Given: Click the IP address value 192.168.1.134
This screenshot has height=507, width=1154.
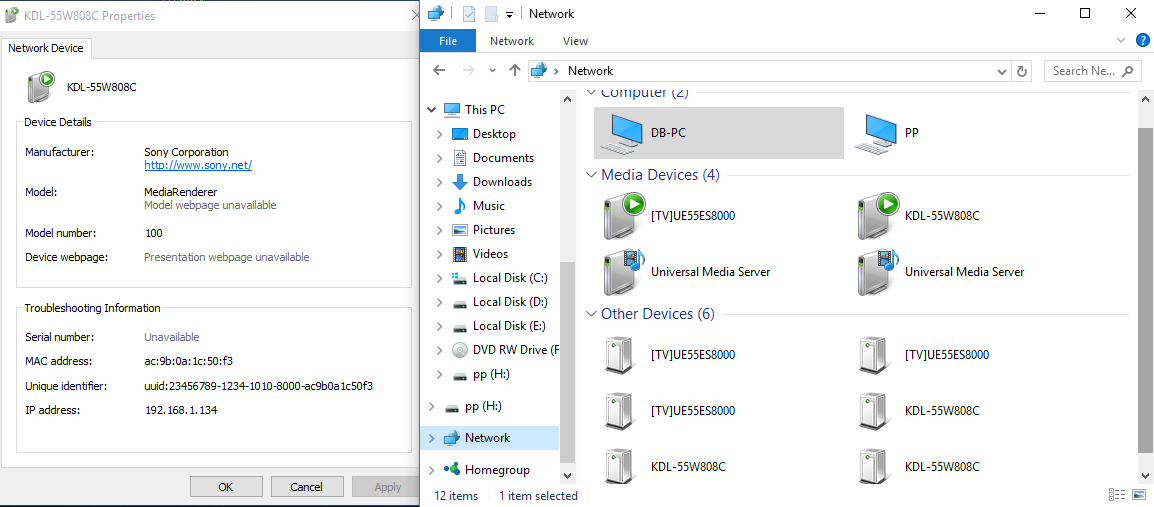Looking at the screenshot, I should coord(181,410).
